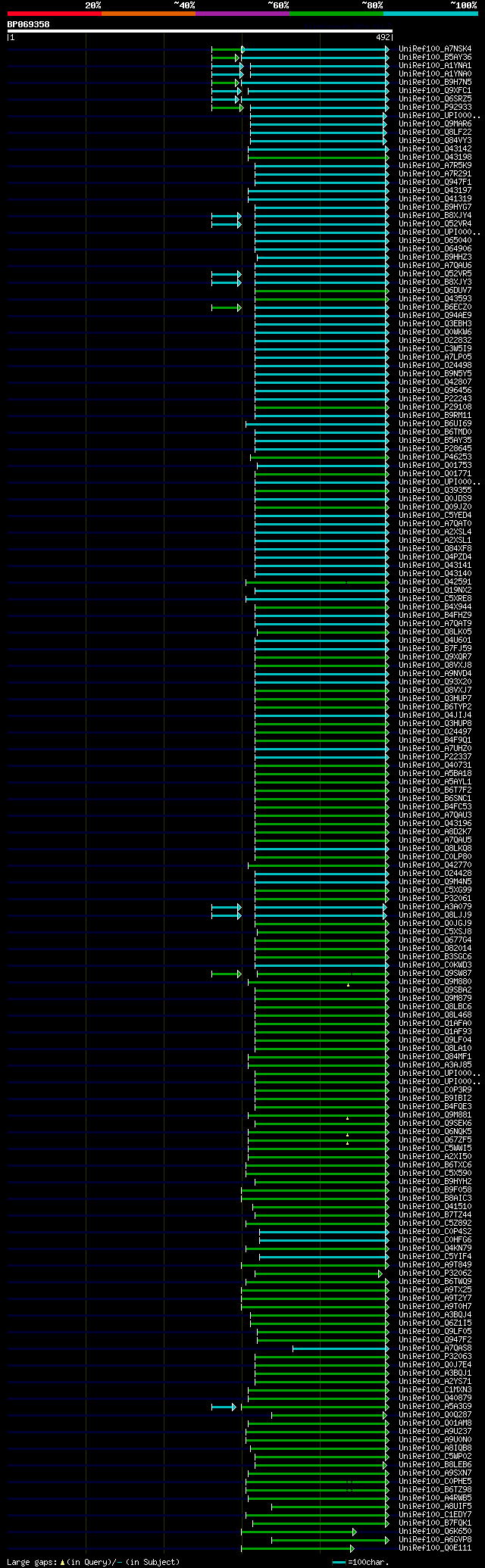Image resolution: width=485 pixels, height=1568 pixels.
Task: Select label UniRef100_Q9M880
Action: point(435,982)
